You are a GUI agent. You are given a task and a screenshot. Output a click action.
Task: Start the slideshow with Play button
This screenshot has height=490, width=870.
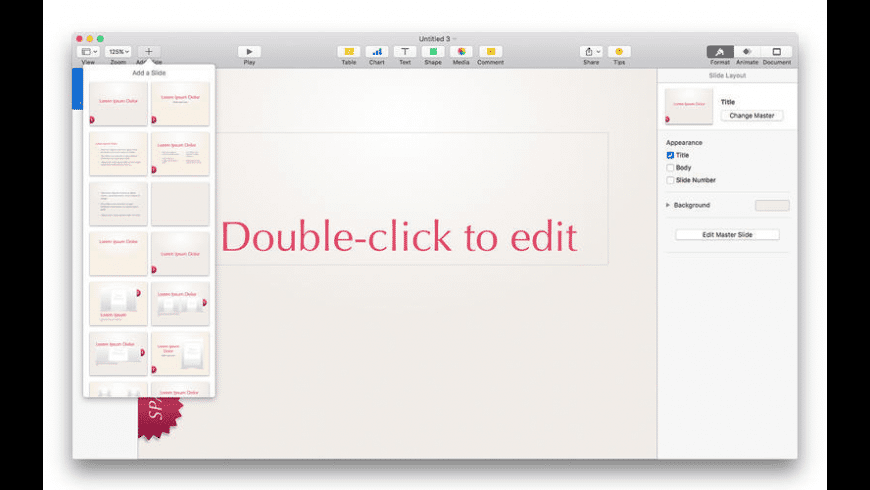[x=249, y=52]
